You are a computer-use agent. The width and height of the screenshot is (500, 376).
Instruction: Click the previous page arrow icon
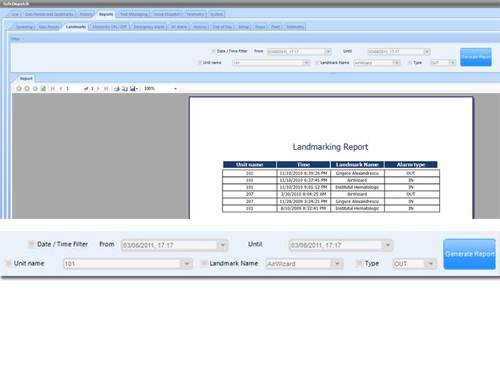[61, 89]
